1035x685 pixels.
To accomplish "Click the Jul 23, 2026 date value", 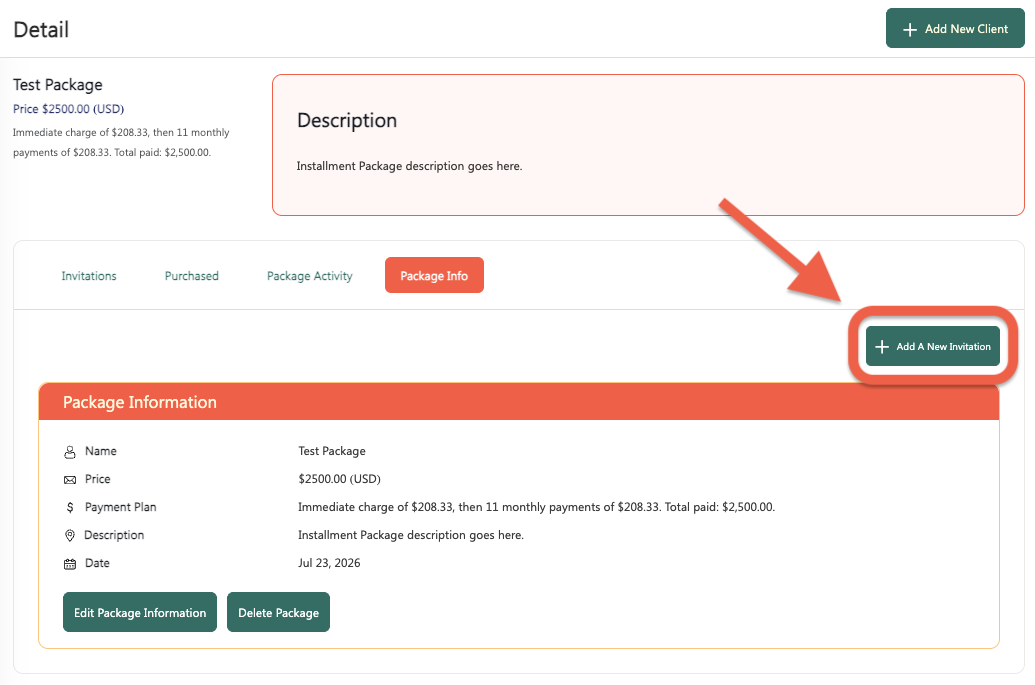I will [x=329, y=563].
